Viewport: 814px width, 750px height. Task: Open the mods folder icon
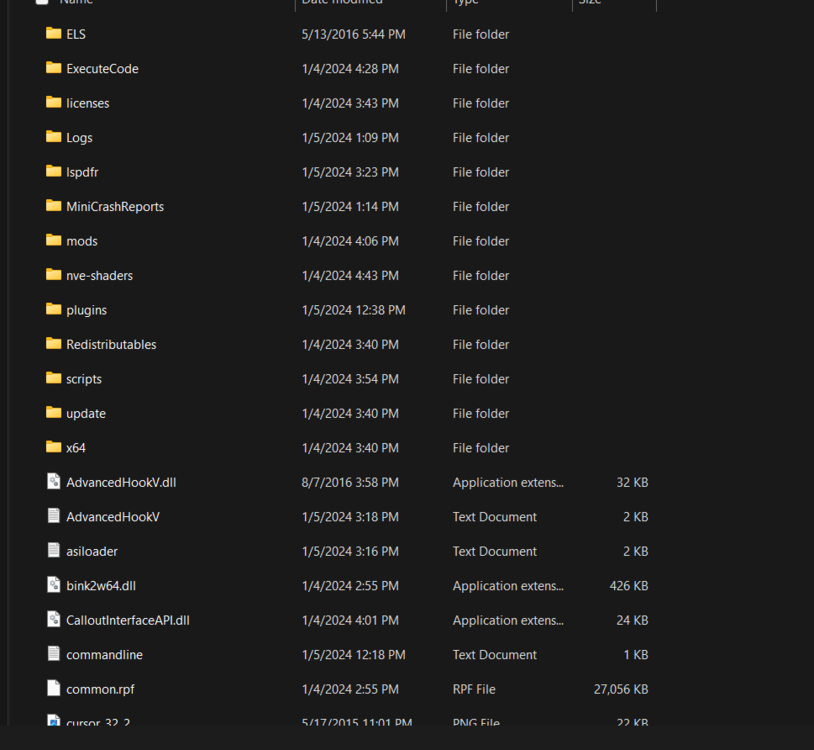pos(53,241)
